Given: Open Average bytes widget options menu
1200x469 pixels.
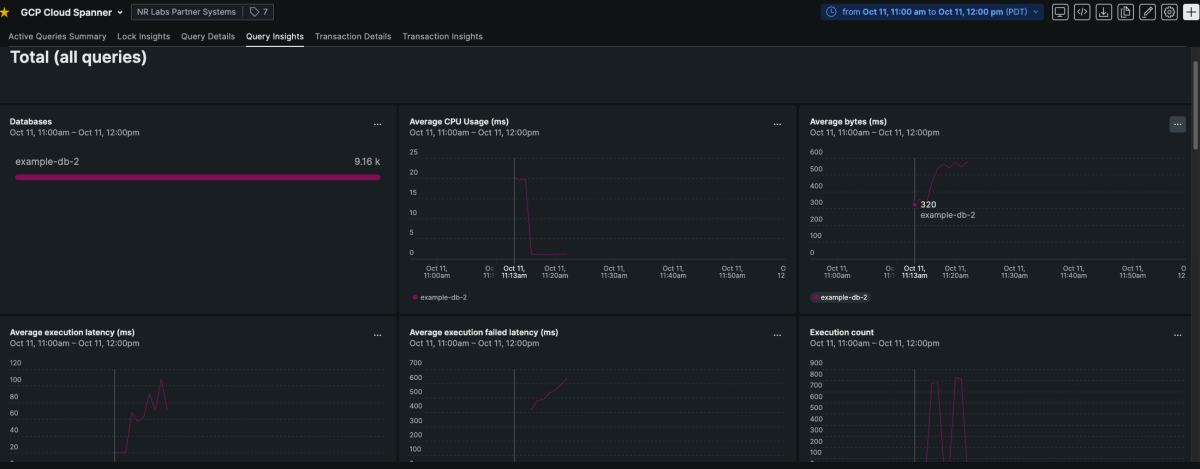Looking at the screenshot, I should 1177,124.
